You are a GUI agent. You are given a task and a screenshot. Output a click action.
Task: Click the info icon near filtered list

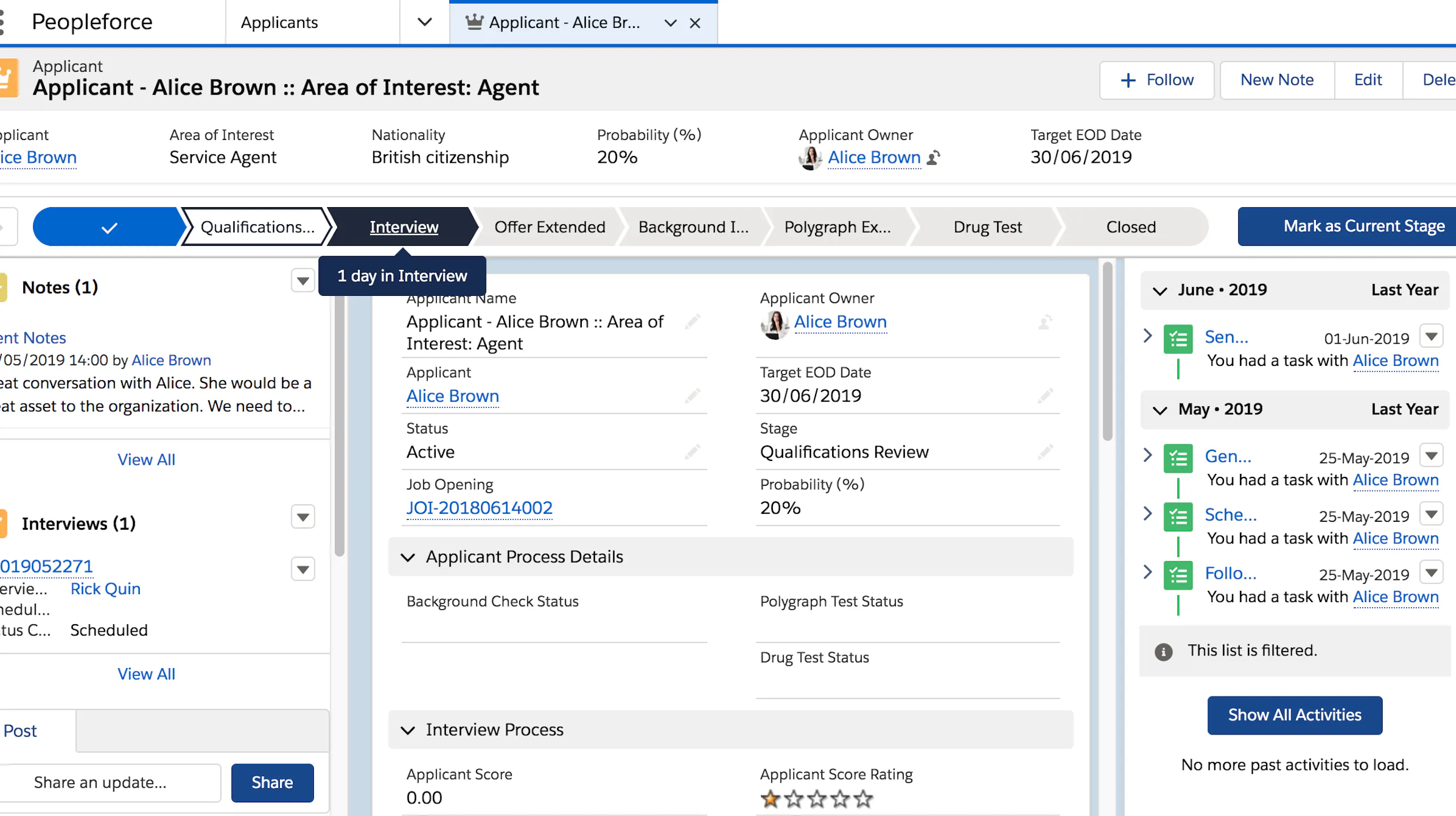[1163, 652]
